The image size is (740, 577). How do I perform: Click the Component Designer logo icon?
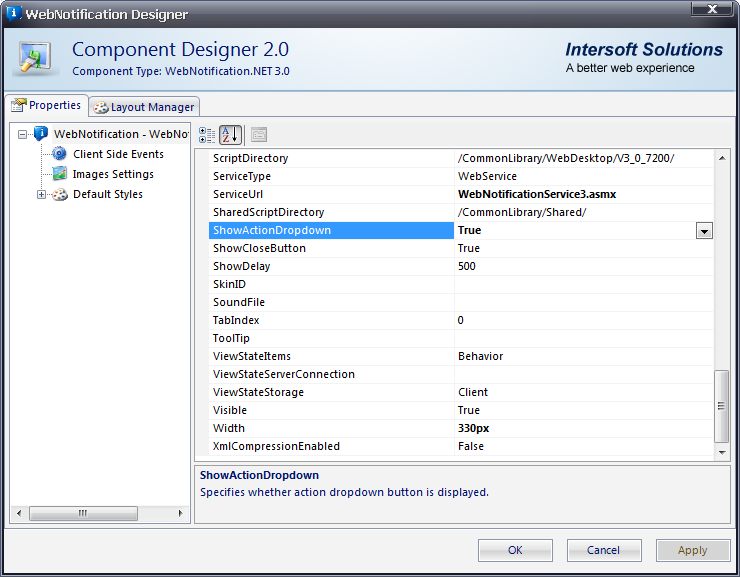tap(36, 58)
